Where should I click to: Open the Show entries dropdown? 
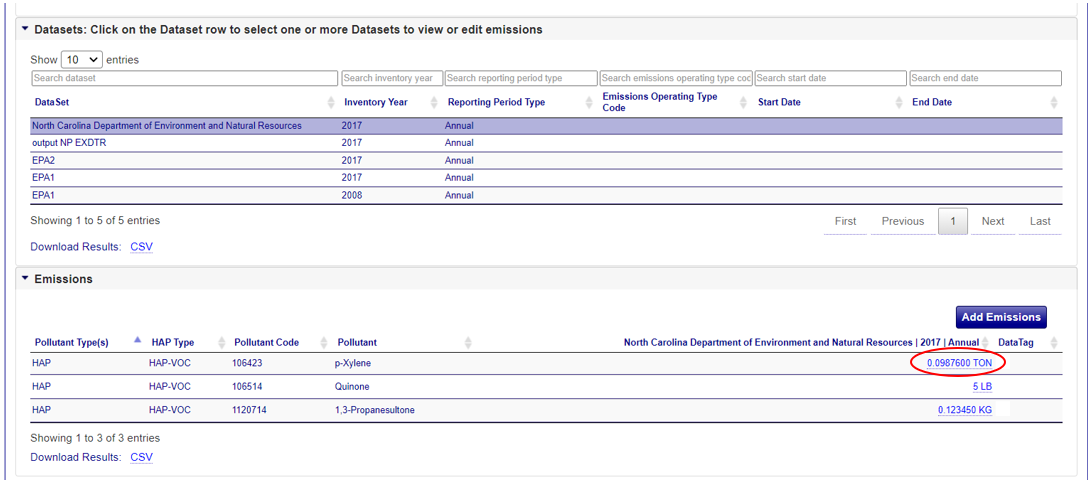82,60
